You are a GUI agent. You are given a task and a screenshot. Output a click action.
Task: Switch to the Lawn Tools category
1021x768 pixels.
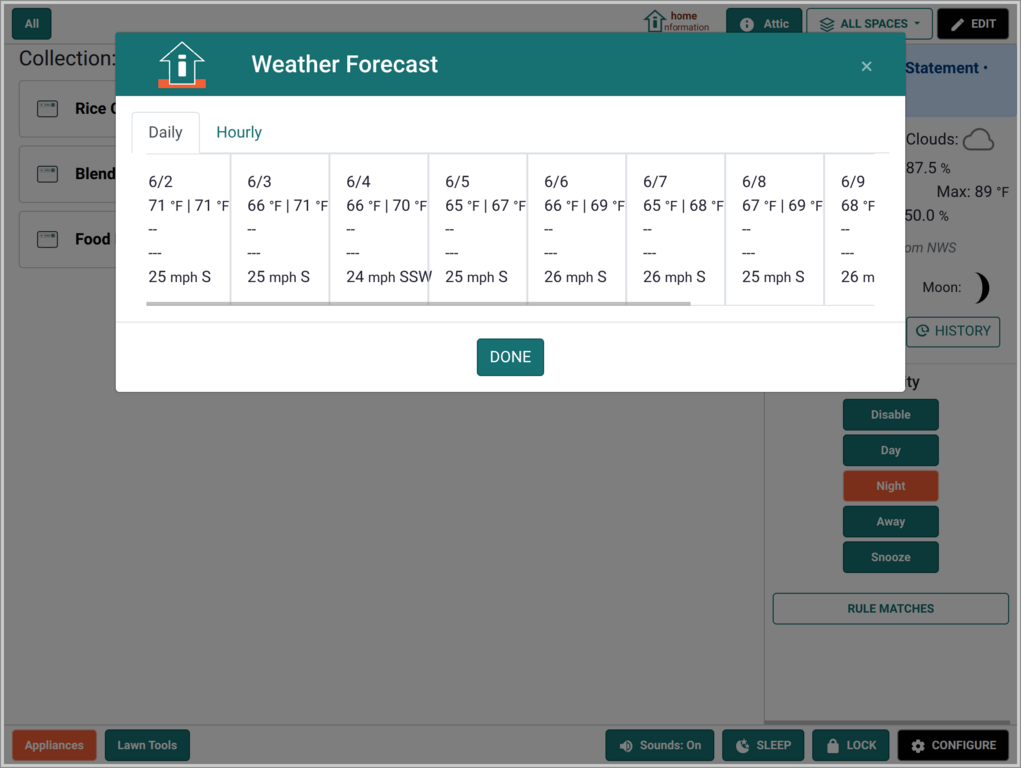point(147,745)
